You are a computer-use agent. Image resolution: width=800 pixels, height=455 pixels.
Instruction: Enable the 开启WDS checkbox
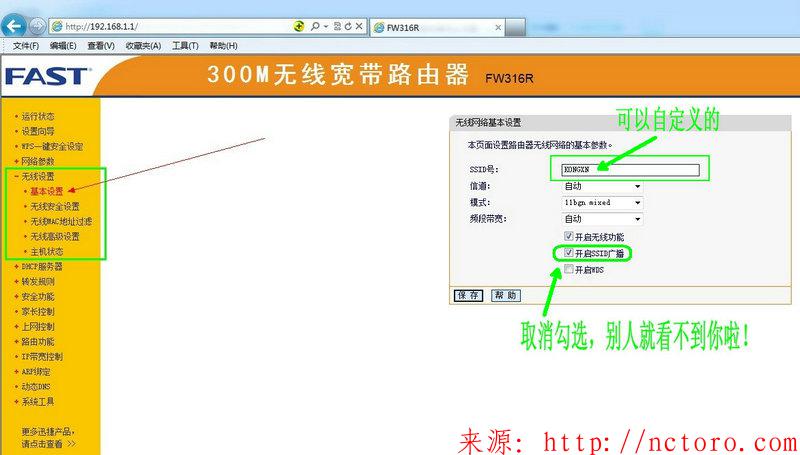click(x=568, y=269)
